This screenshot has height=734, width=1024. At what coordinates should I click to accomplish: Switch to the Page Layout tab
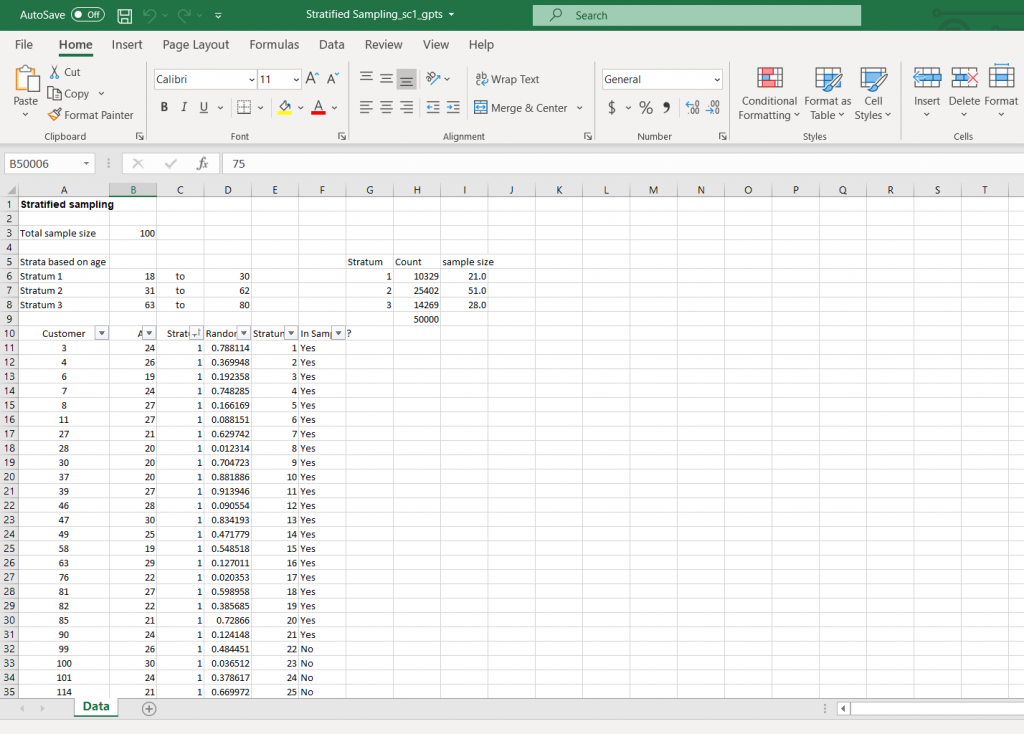[196, 44]
